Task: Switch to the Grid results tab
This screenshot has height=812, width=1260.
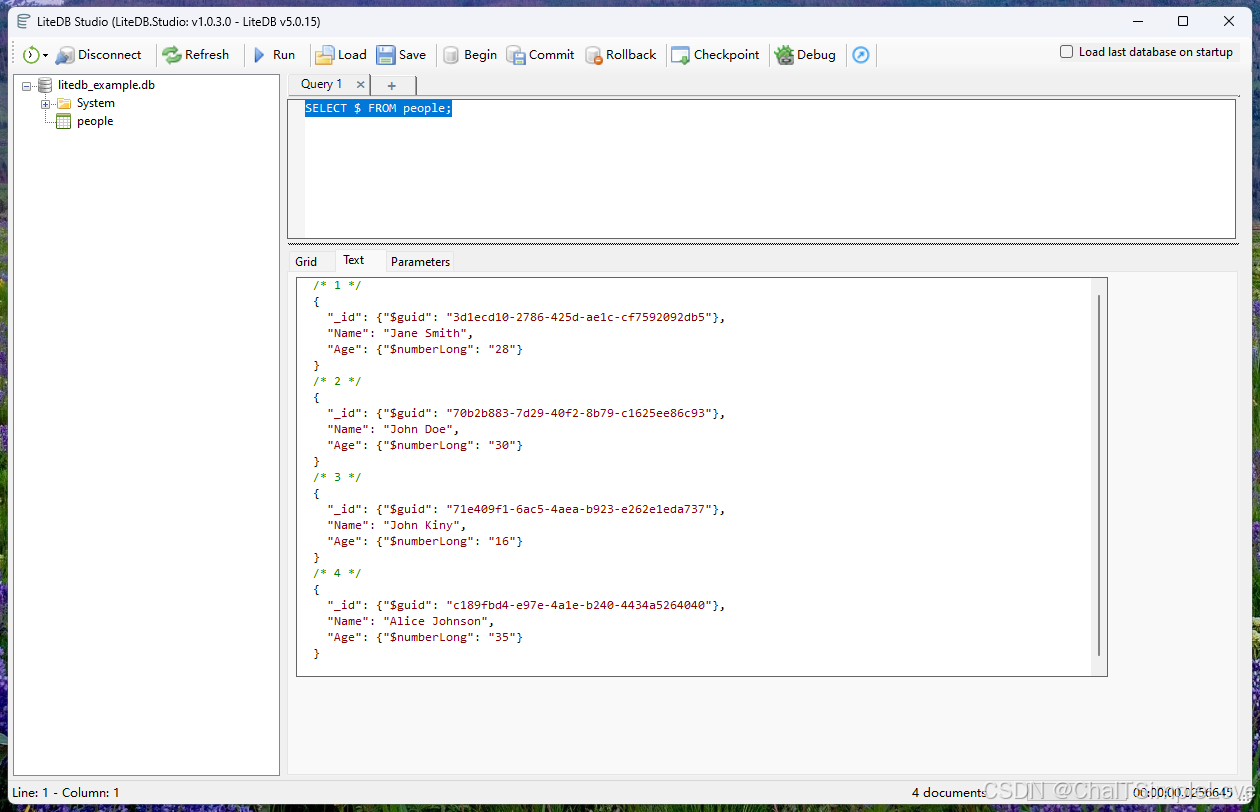Action: [306, 262]
